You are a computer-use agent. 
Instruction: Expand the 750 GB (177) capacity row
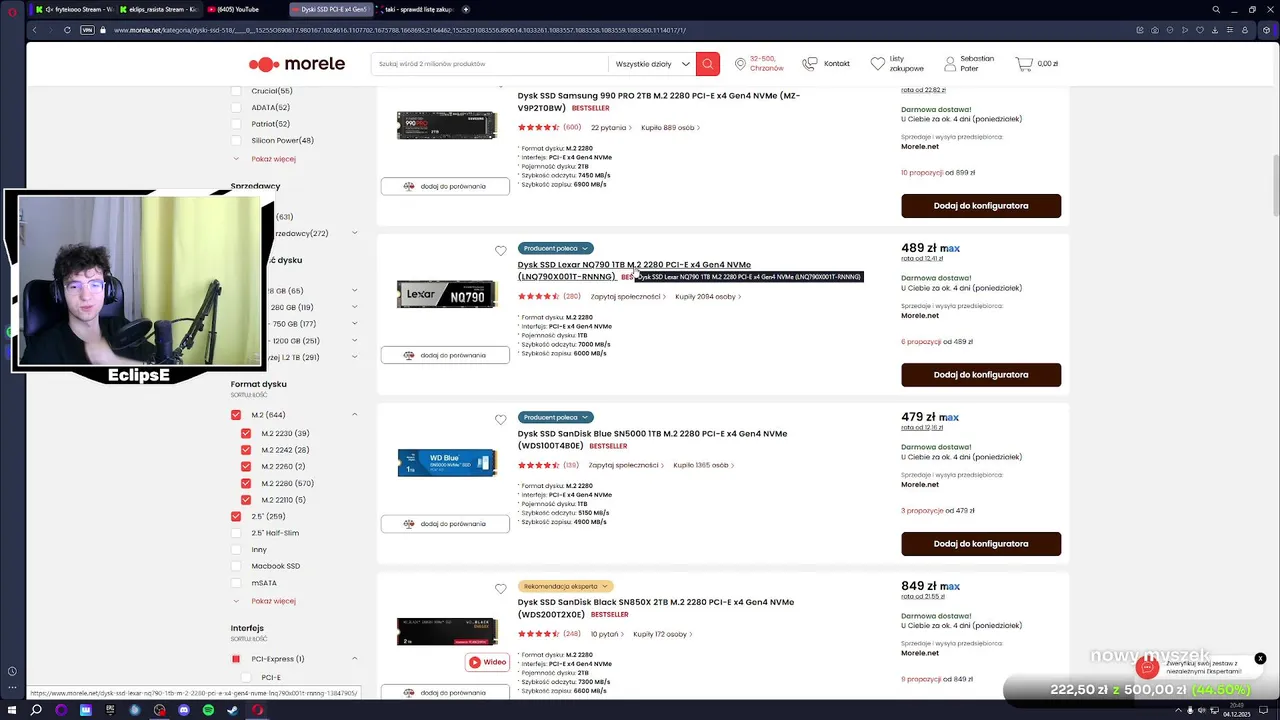[x=354, y=324]
